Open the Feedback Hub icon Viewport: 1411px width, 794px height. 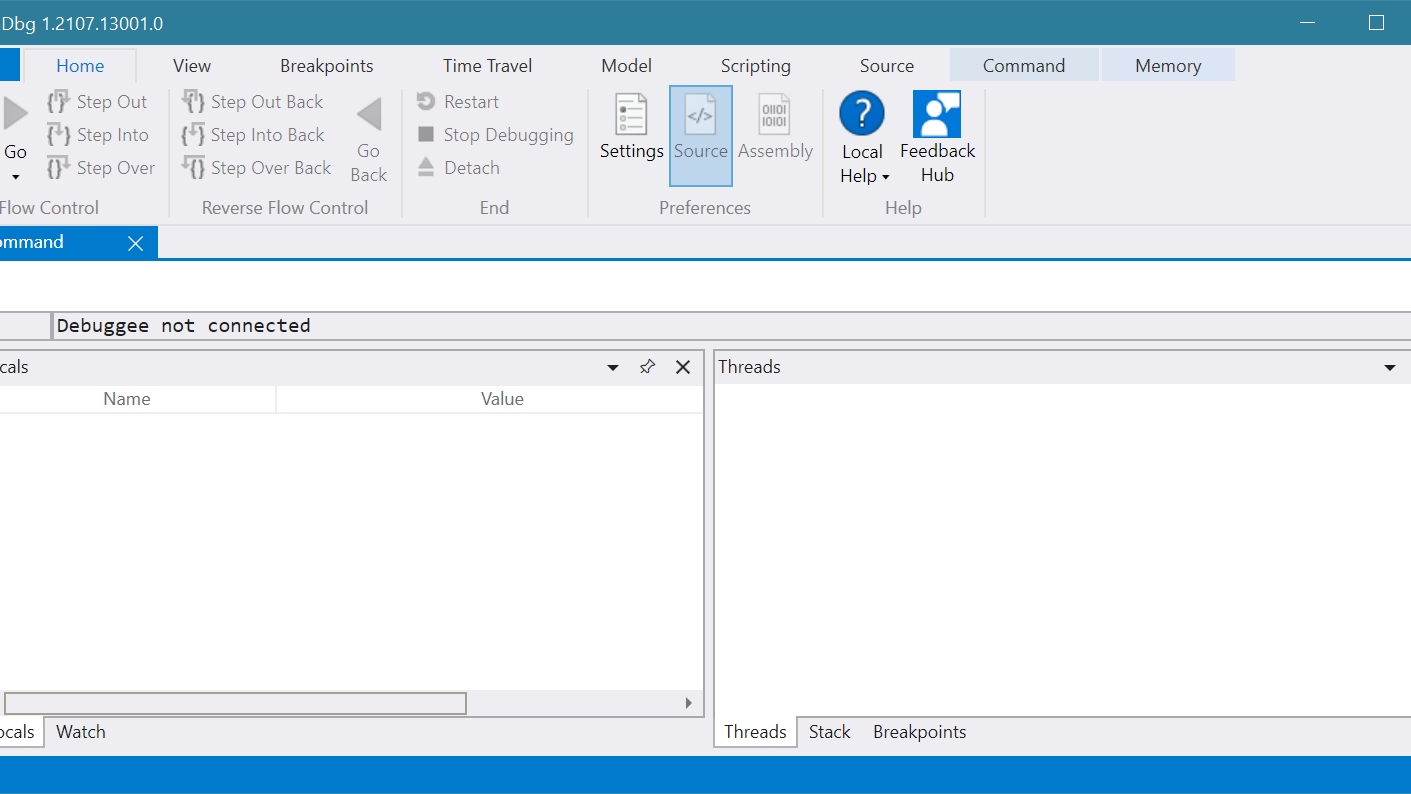point(937,114)
